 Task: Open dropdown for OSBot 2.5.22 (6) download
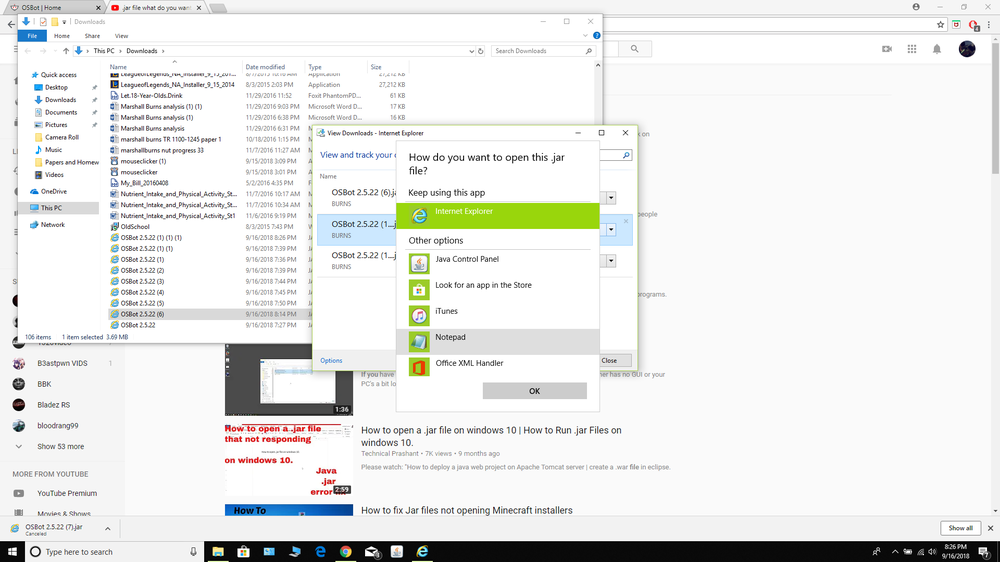tap(611, 198)
